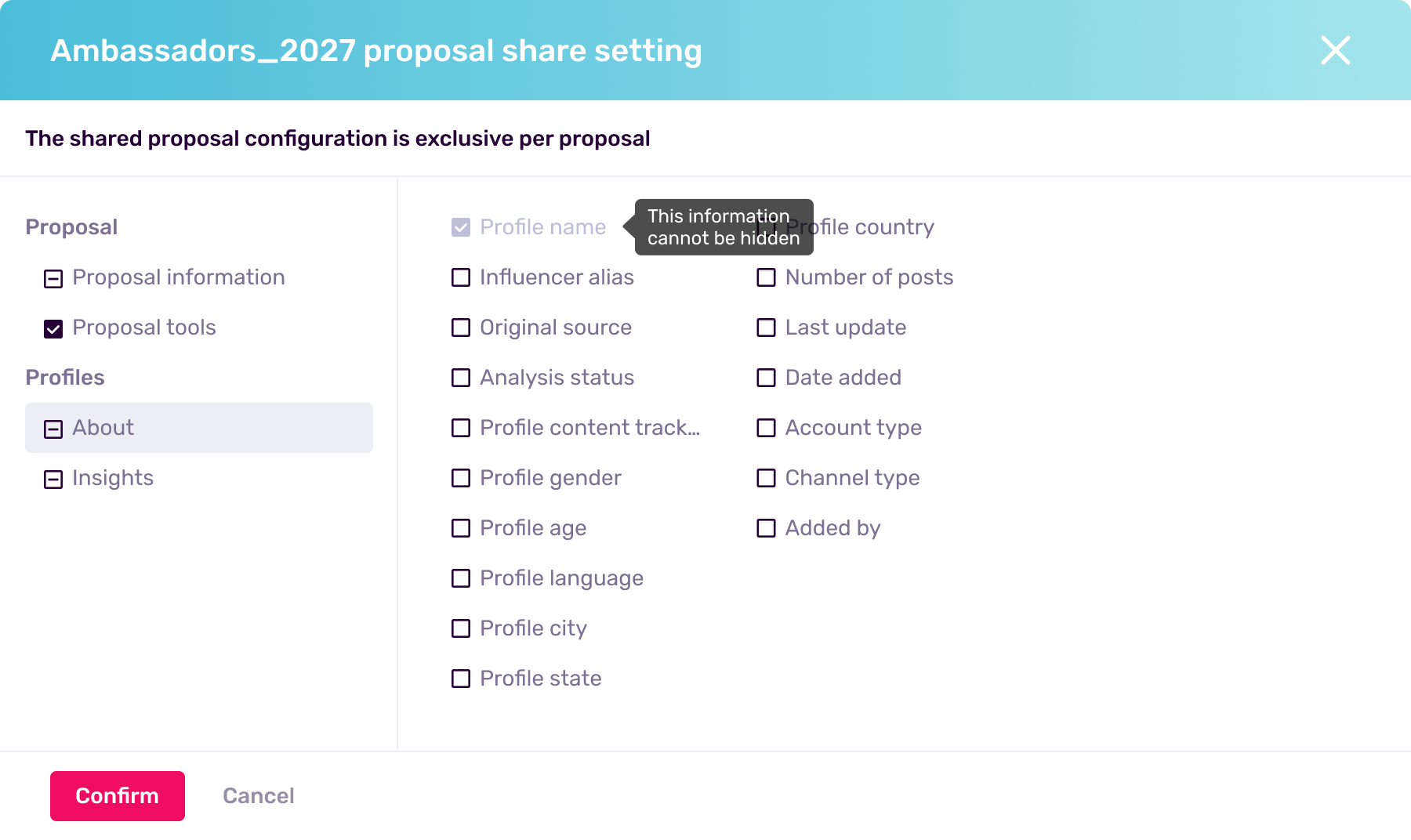The width and height of the screenshot is (1411, 840).
Task: Click the Confirm button
Action: (118, 796)
